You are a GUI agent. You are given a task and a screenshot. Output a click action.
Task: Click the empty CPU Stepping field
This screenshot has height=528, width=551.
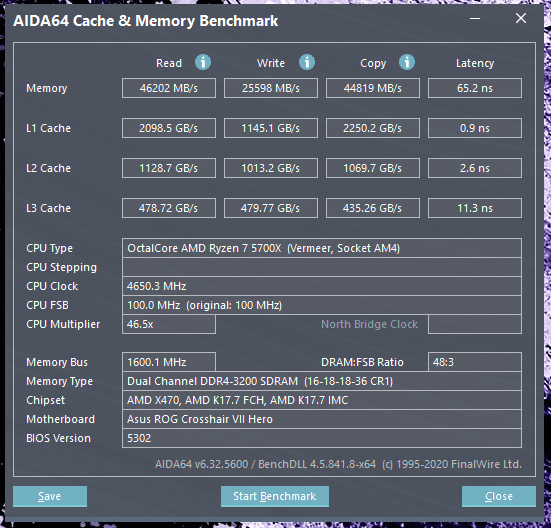coord(322,267)
